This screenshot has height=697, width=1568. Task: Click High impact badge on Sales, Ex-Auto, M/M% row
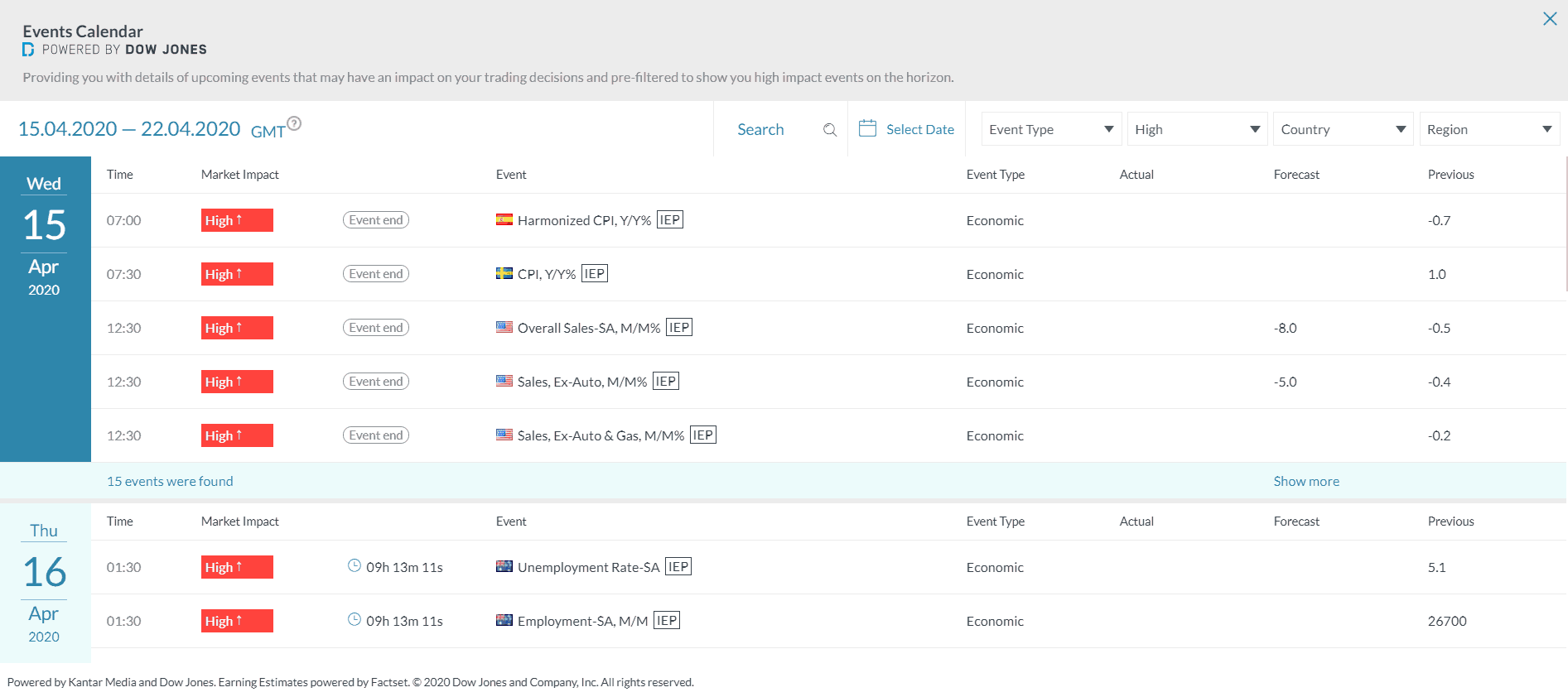tap(237, 382)
